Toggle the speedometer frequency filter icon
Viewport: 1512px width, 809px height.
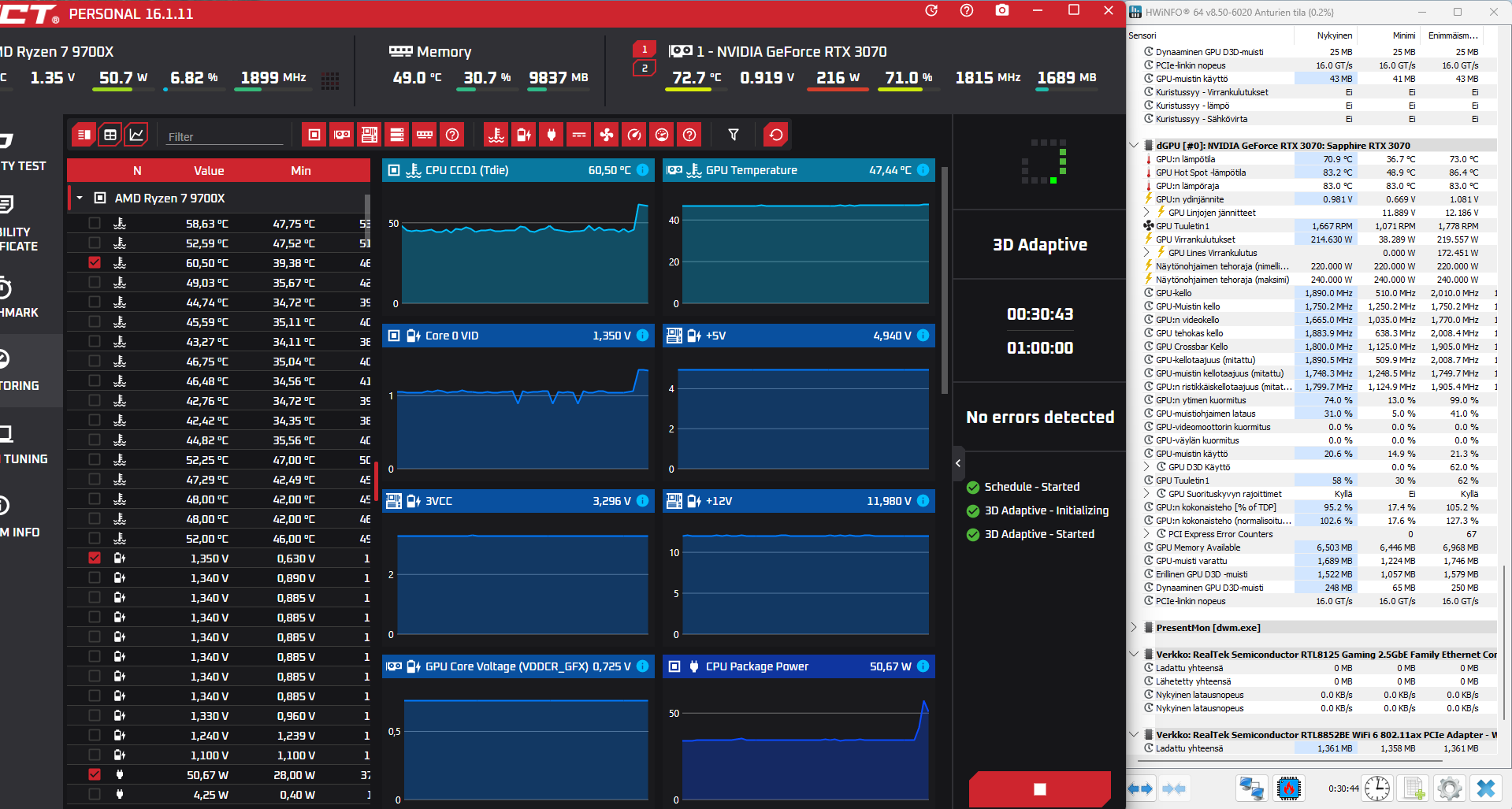(x=634, y=135)
